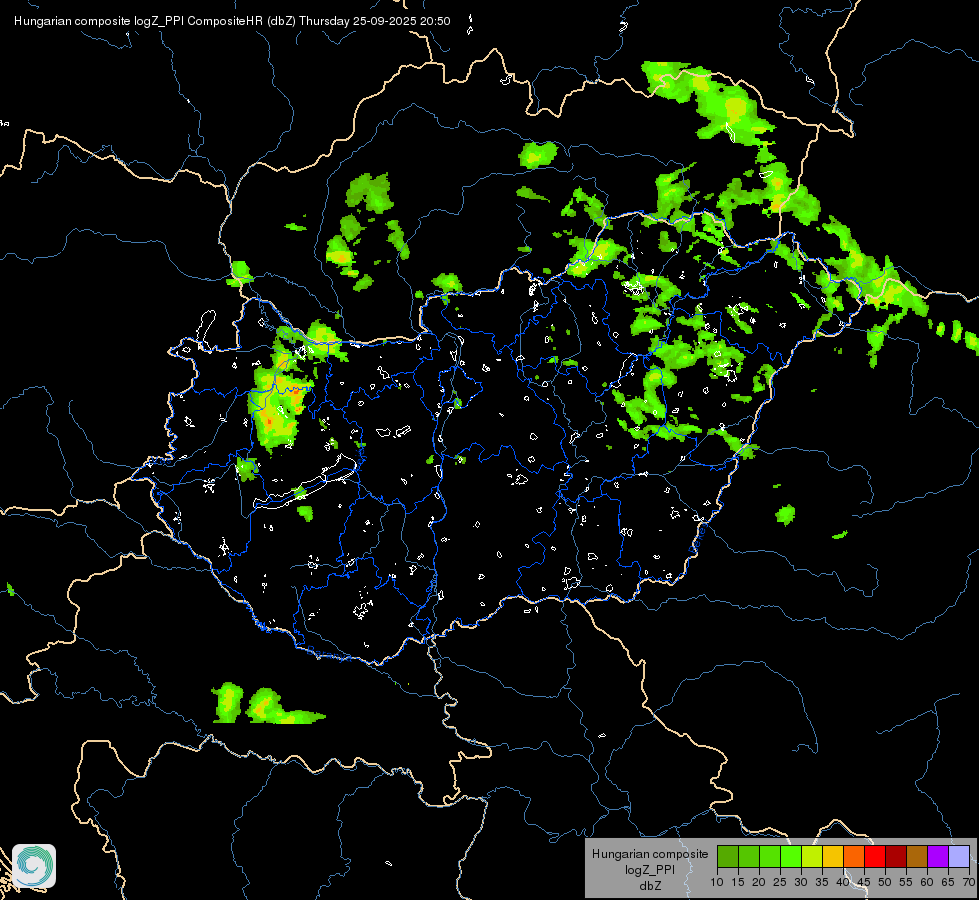
Task: Click the legend scale value '25'
Action: point(780,882)
